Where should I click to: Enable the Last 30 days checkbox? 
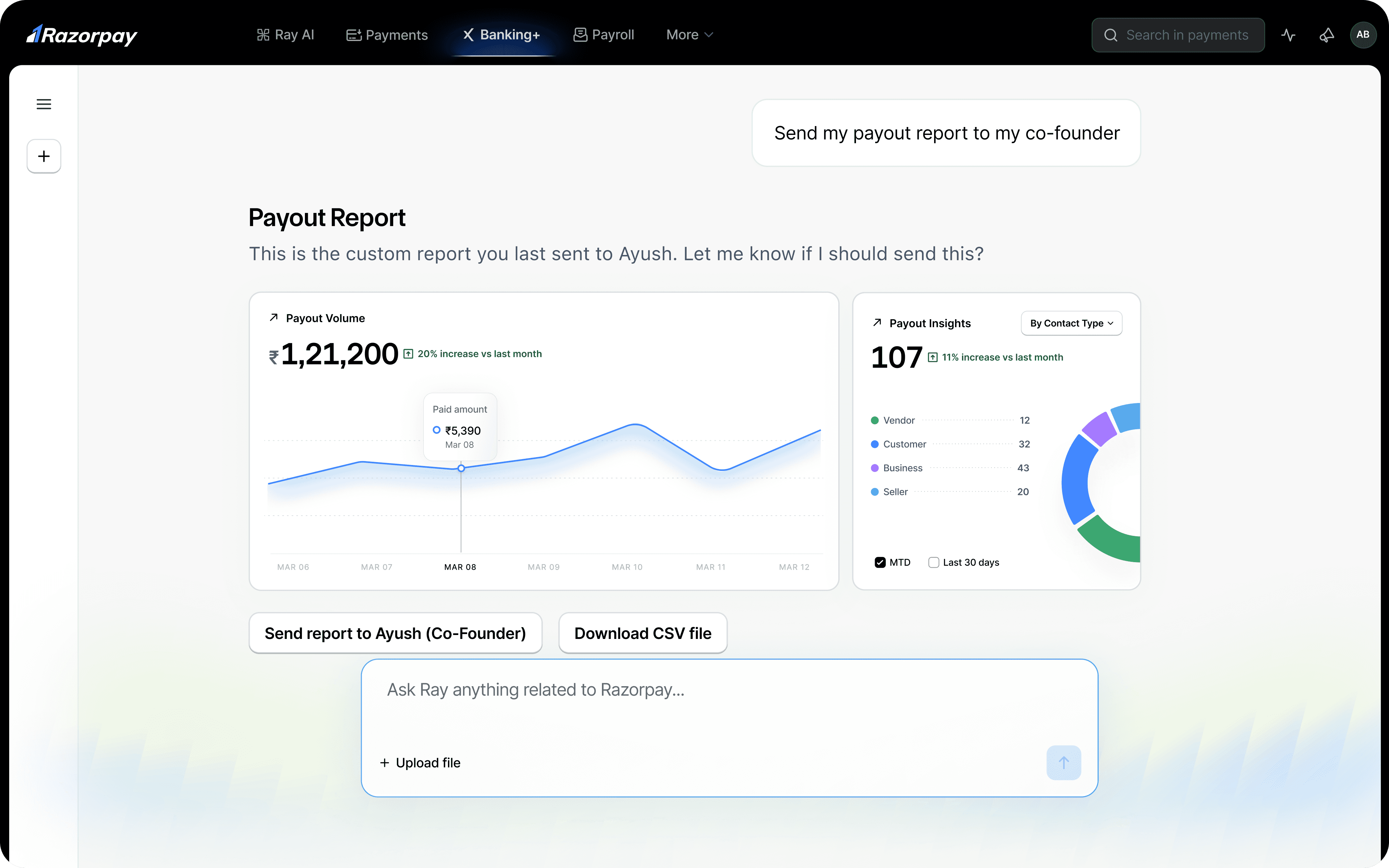934,562
